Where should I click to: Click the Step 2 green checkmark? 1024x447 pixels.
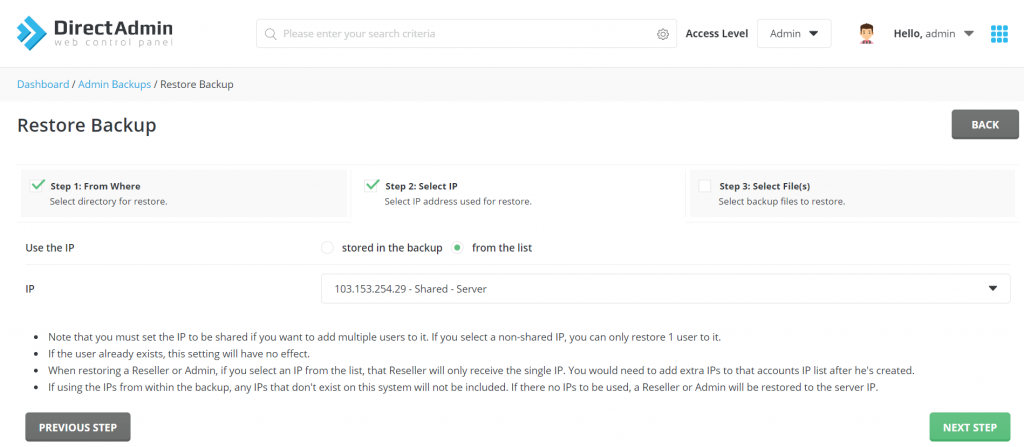click(x=372, y=185)
